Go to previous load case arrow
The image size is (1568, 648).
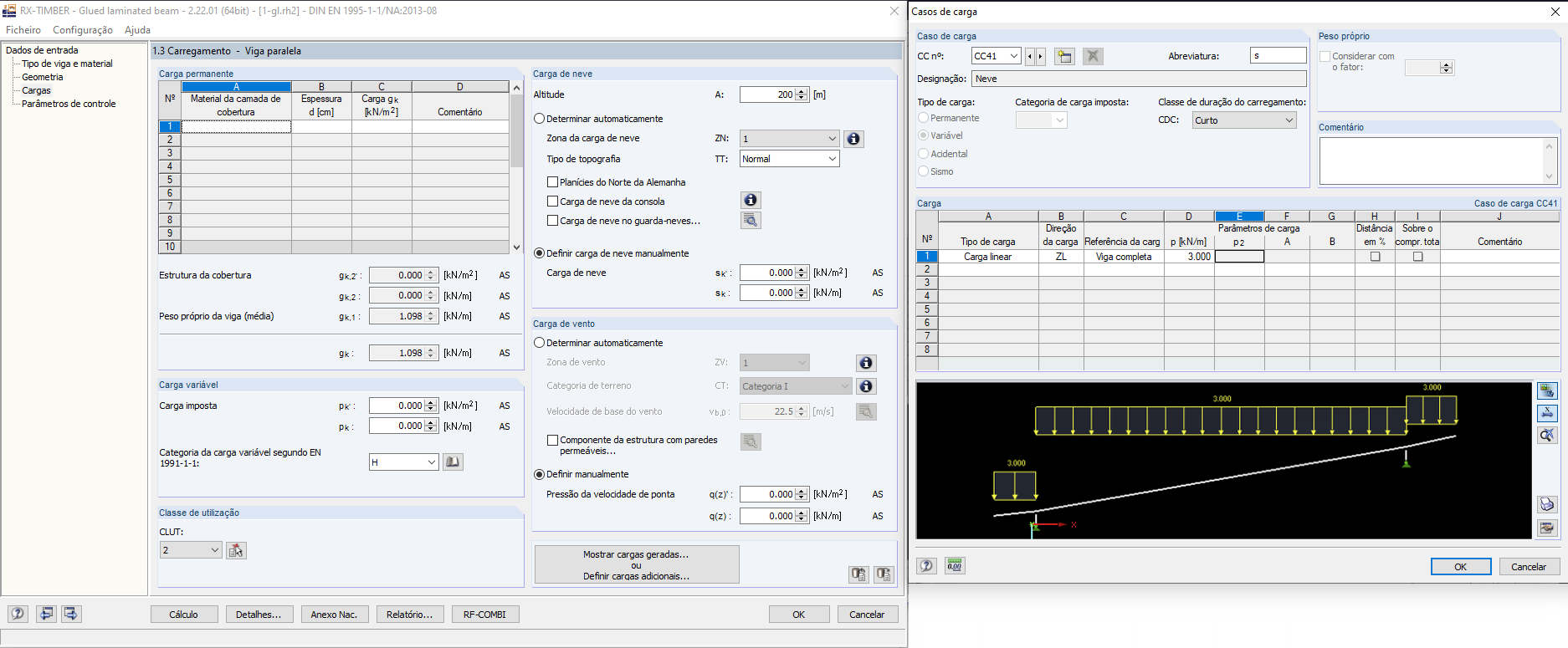coord(1030,56)
